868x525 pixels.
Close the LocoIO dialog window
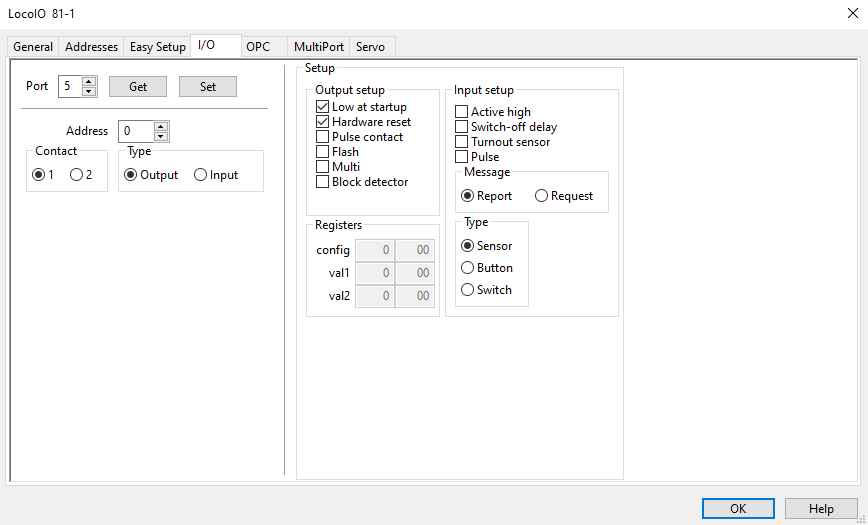click(851, 11)
